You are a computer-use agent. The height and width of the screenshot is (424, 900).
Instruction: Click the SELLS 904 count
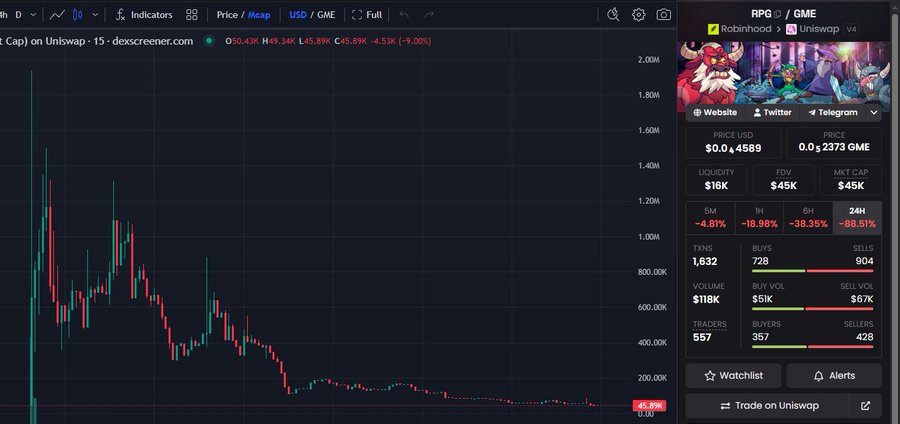coord(864,262)
